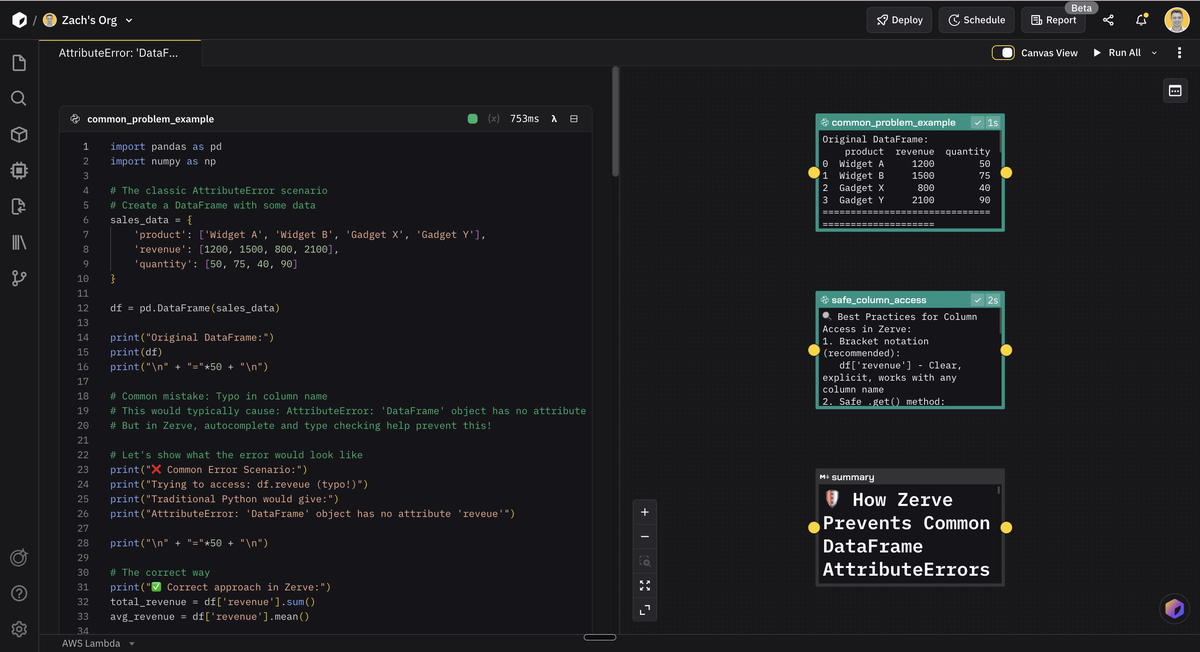The image size is (1200, 652).
Task: Select the common_problem_example node title on canvas
Action: pyautogui.click(x=893, y=123)
